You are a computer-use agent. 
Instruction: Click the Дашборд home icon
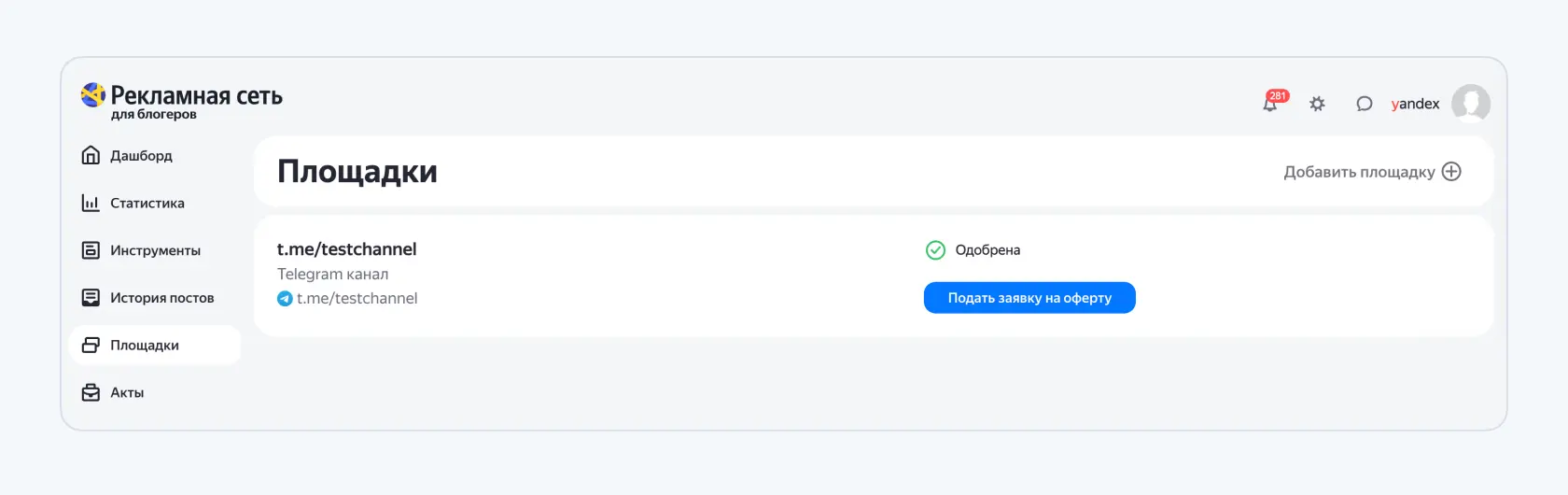point(91,155)
